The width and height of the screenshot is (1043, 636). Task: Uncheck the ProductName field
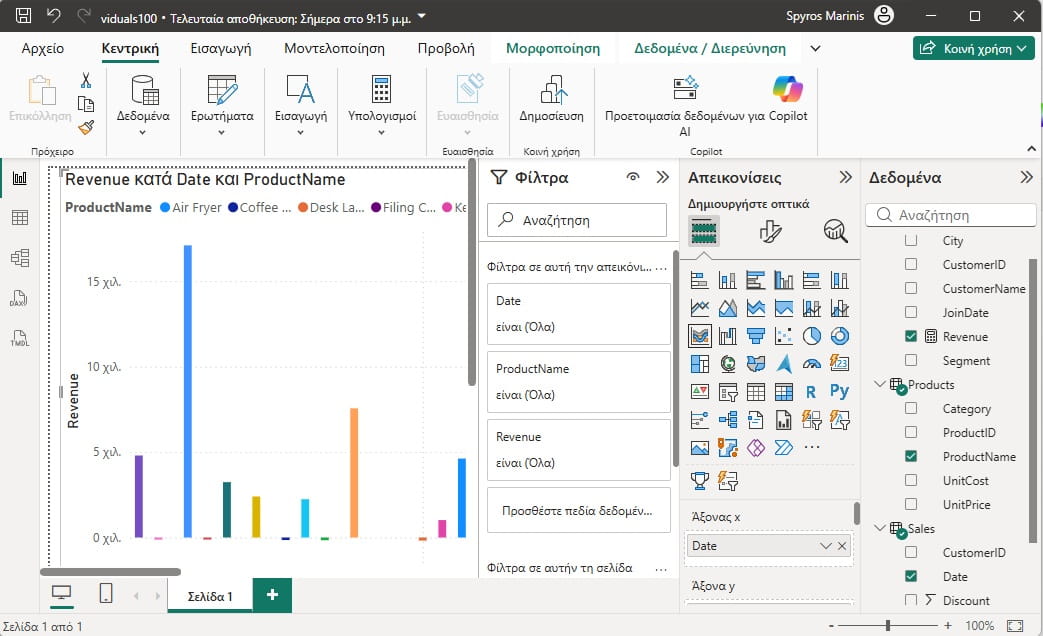pos(911,456)
